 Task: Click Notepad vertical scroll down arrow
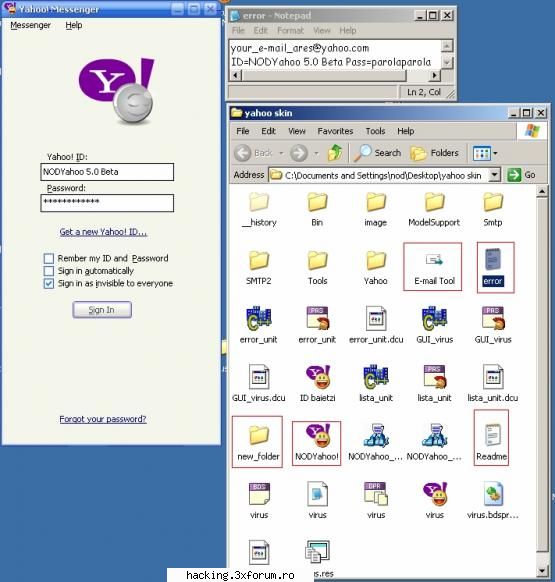pyautogui.click(x=447, y=62)
